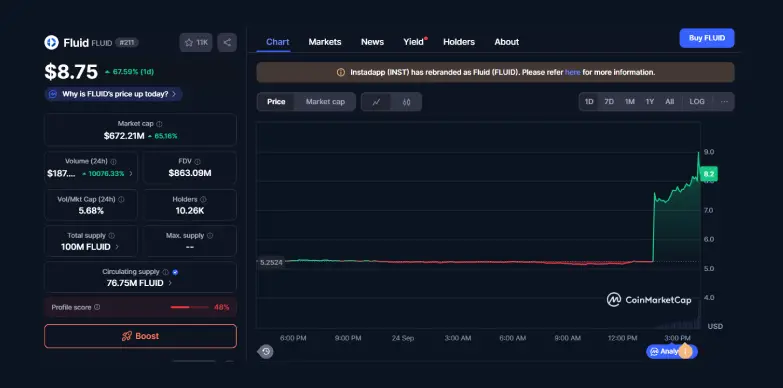Open the Chart tab

click(278, 42)
